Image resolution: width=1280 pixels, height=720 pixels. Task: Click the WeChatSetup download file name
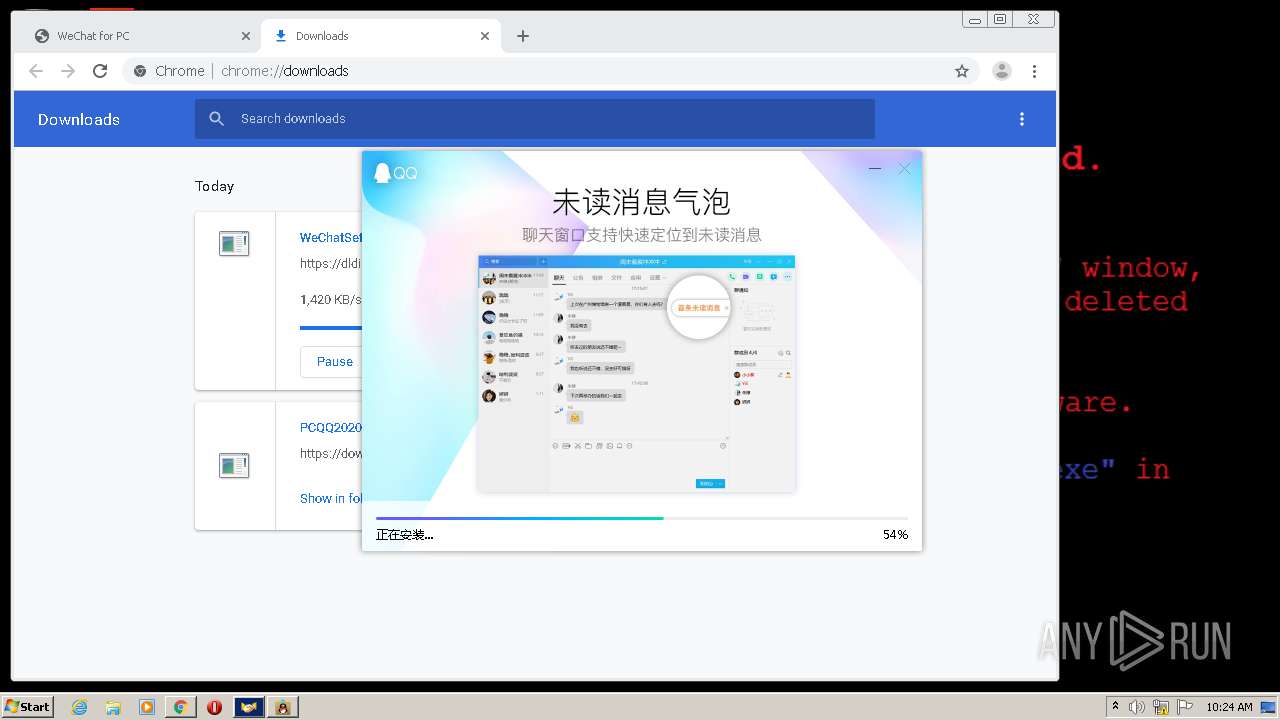(331, 238)
